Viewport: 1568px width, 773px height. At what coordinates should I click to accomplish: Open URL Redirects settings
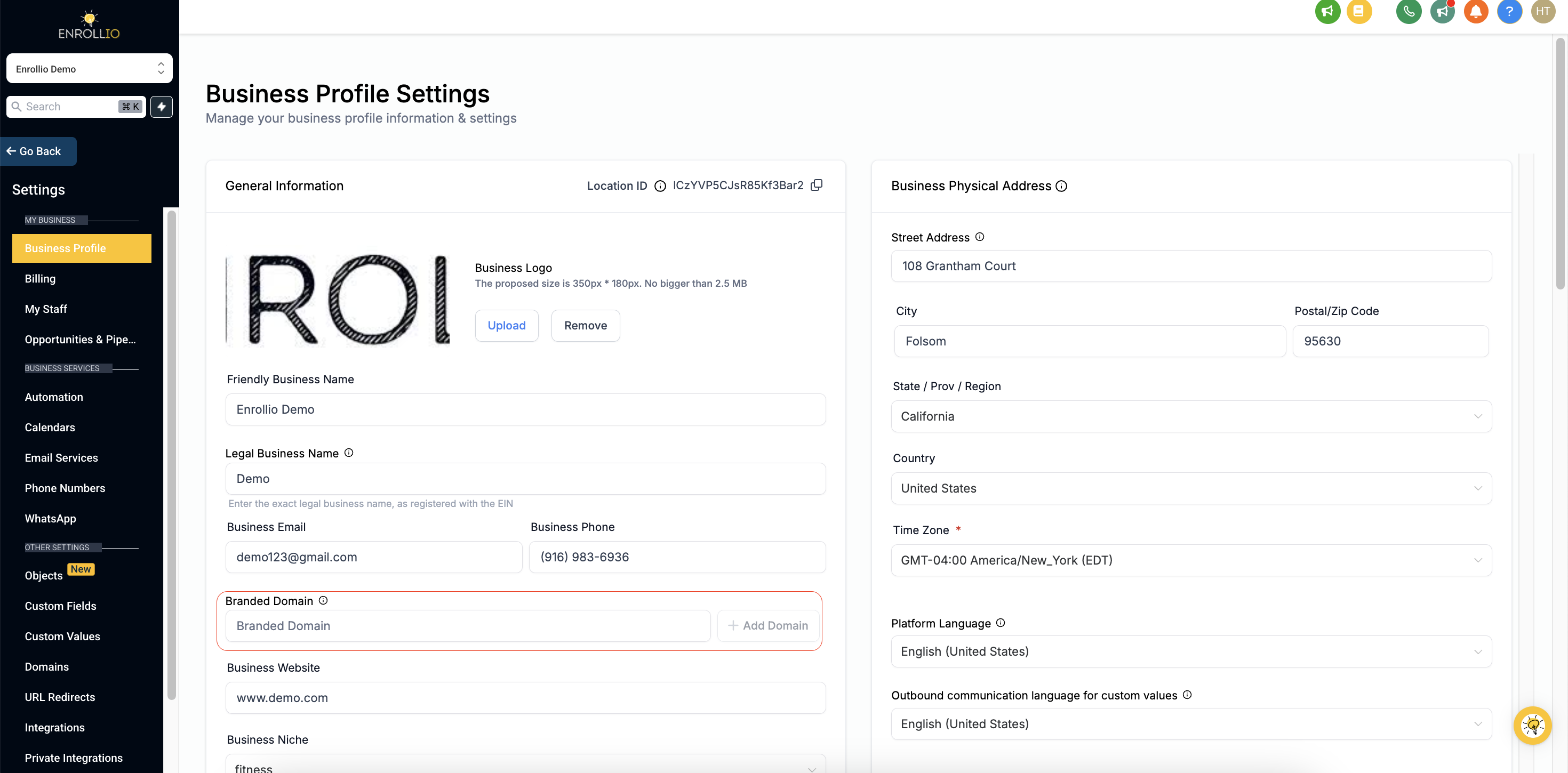[60, 697]
